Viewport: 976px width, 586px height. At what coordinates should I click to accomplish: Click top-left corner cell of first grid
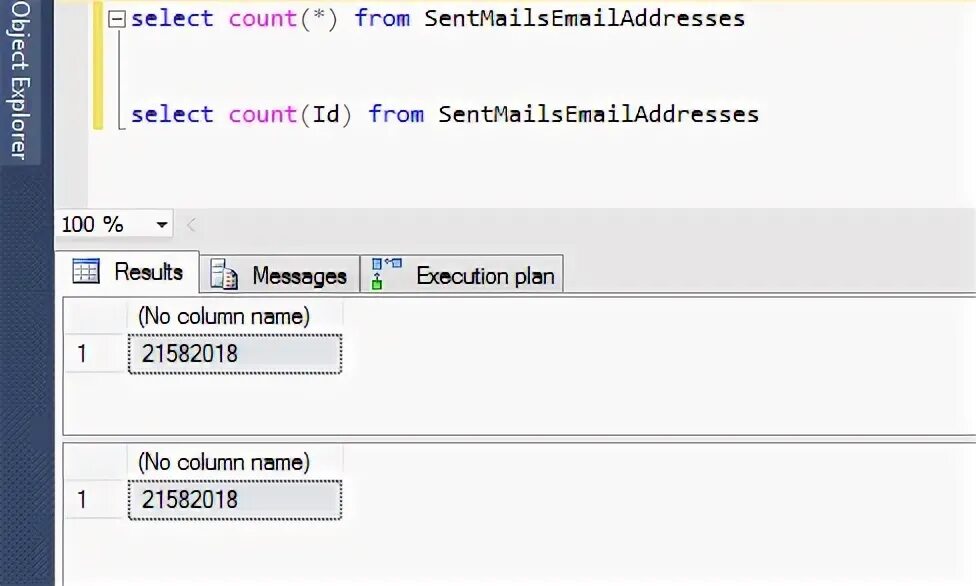coord(93,316)
